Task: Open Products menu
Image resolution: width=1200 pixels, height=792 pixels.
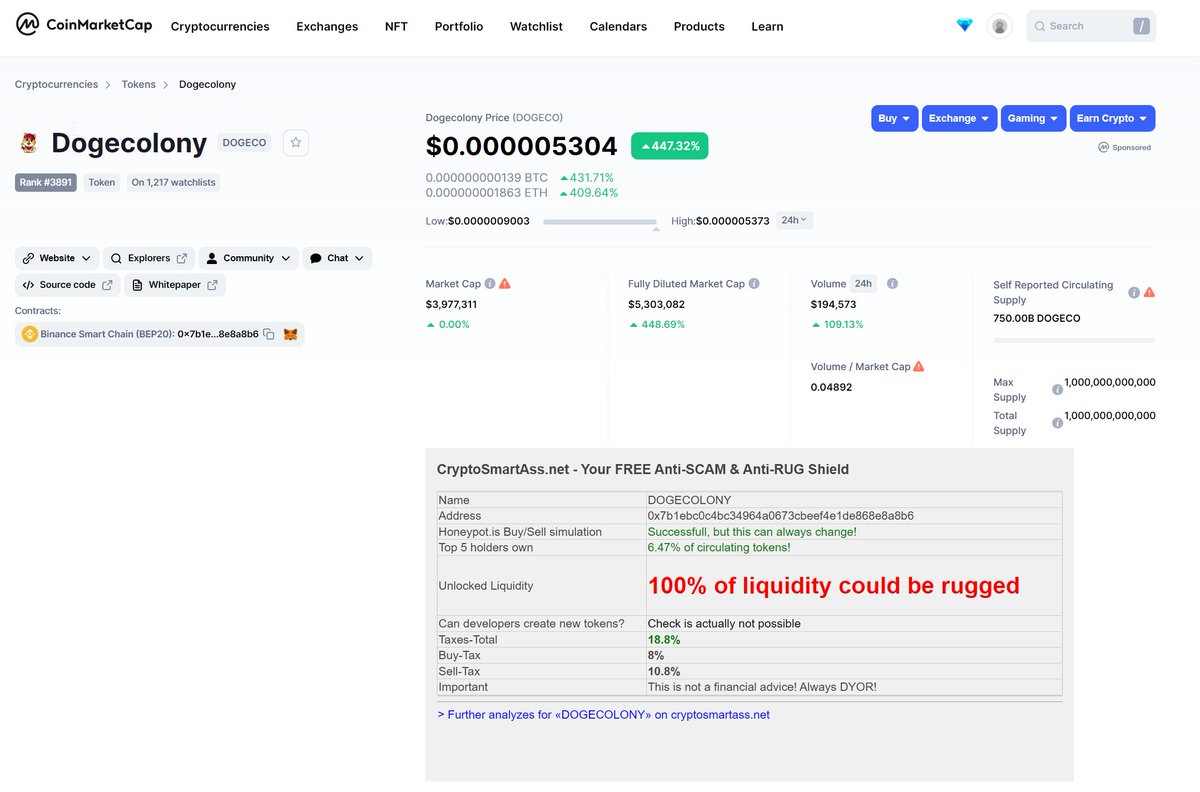Action: [699, 26]
